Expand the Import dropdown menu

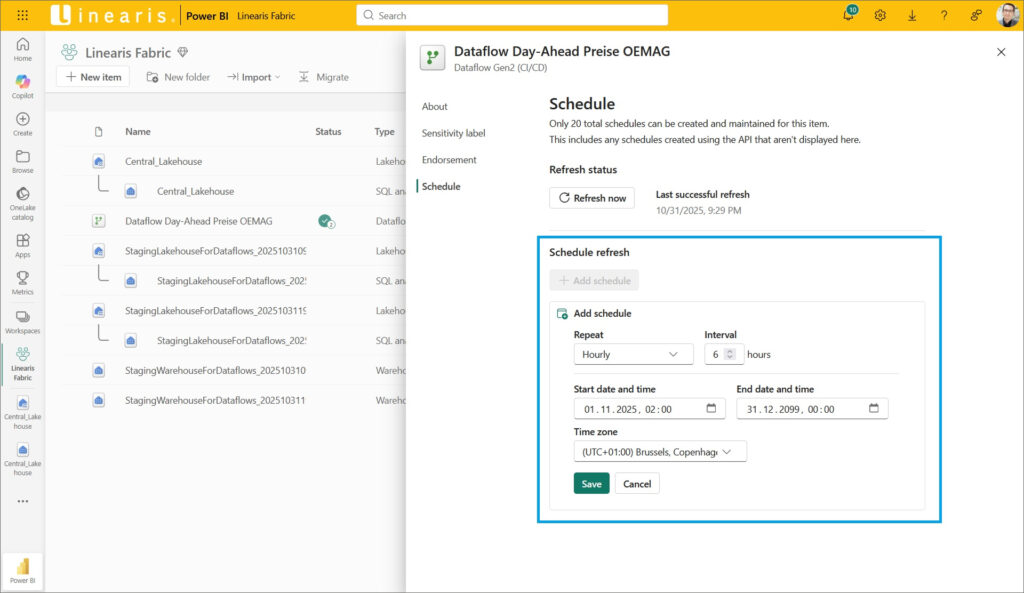coord(254,77)
